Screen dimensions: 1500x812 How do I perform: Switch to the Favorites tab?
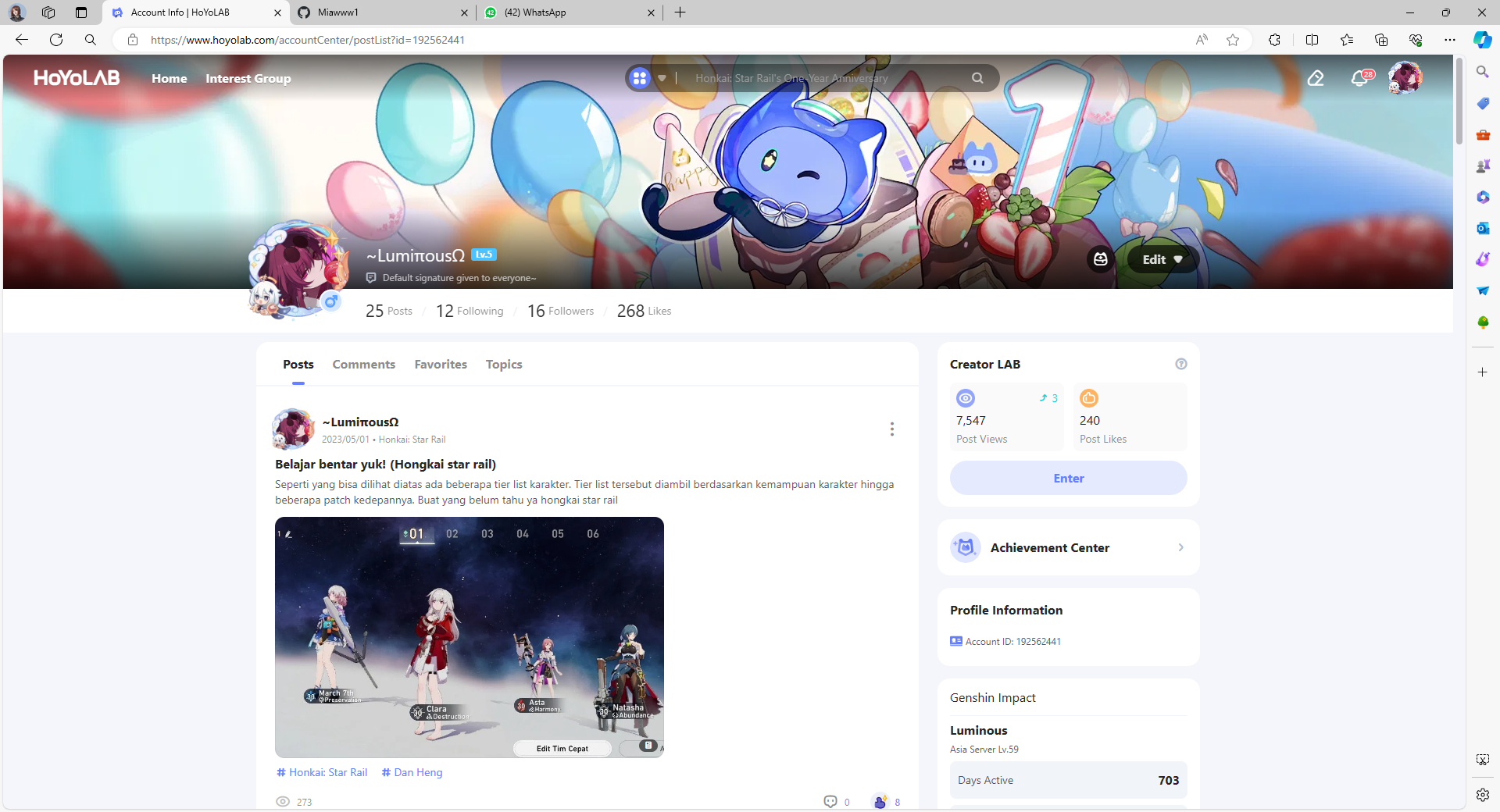tap(441, 365)
